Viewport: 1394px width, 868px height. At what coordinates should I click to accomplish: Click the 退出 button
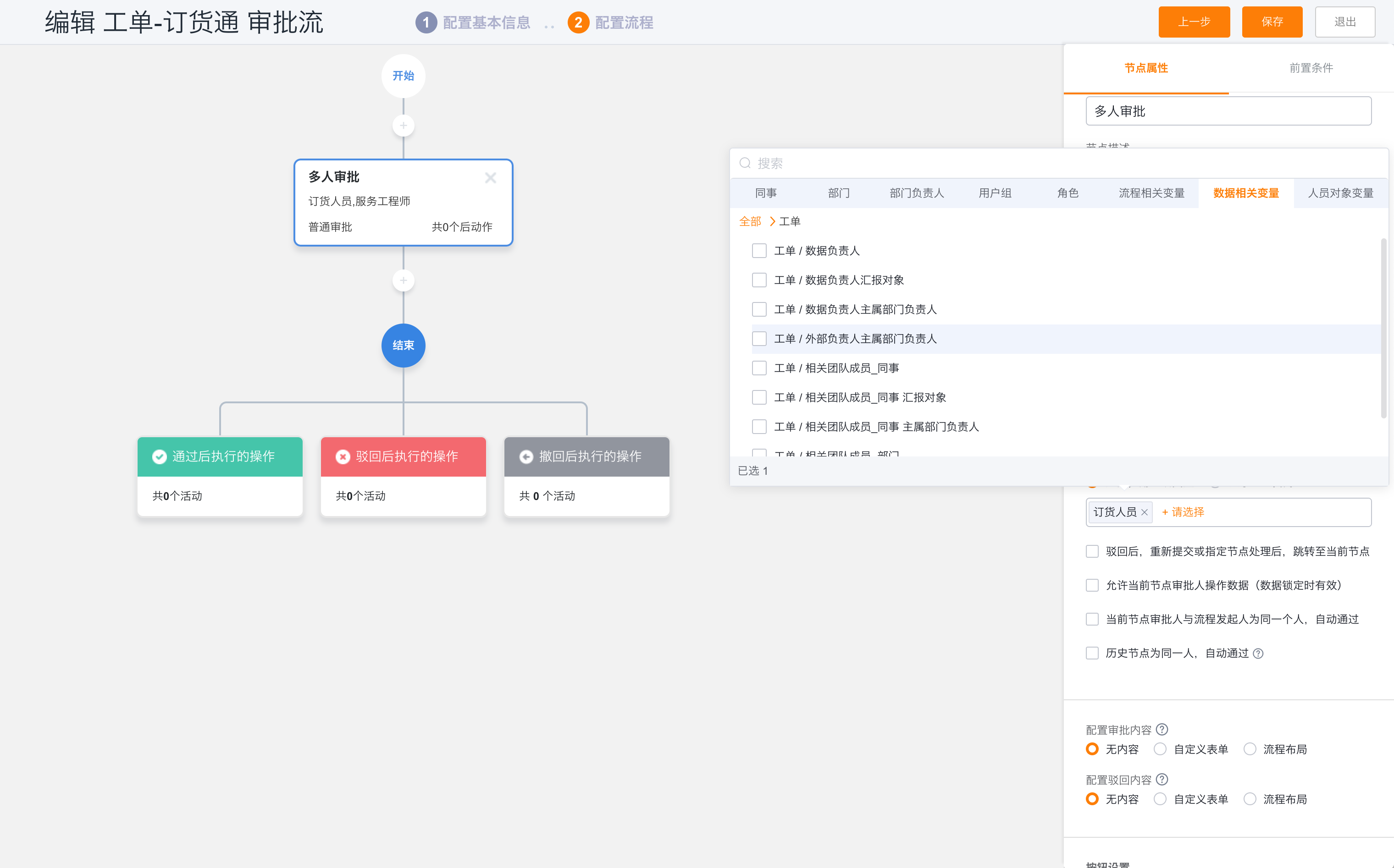click(x=1344, y=22)
